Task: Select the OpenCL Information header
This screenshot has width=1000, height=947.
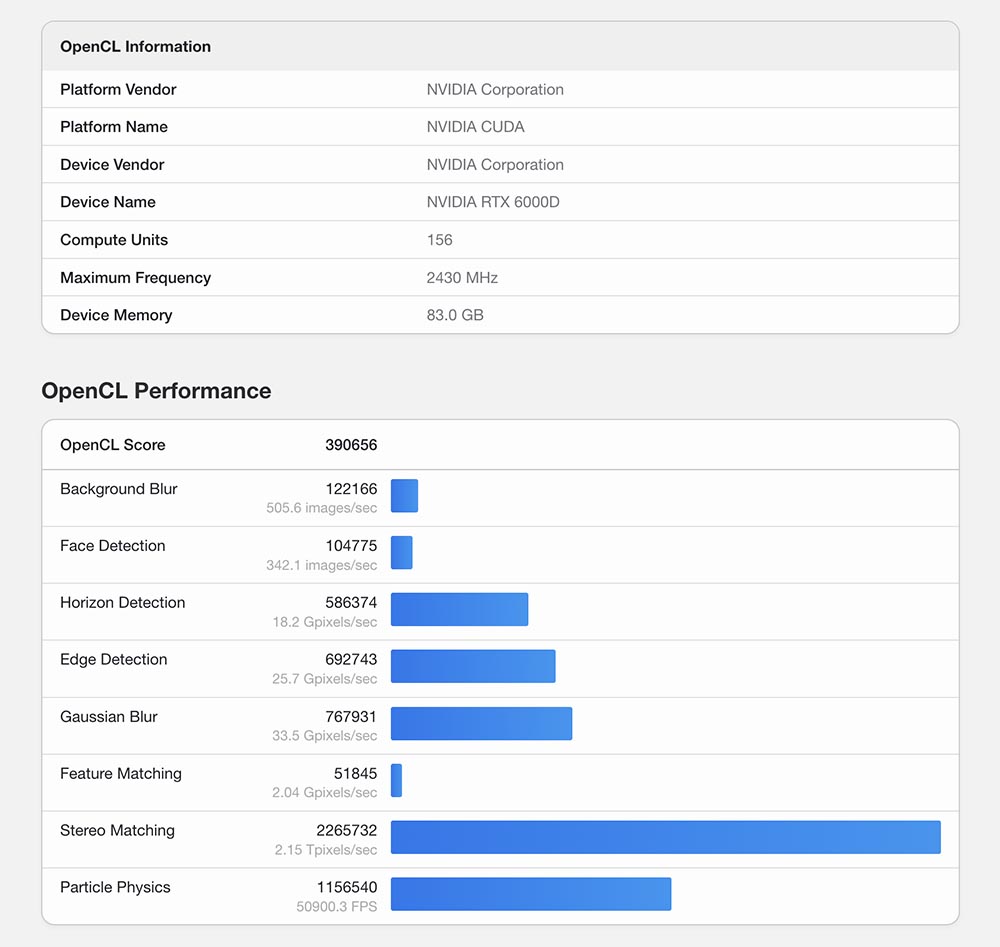Action: [135, 47]
